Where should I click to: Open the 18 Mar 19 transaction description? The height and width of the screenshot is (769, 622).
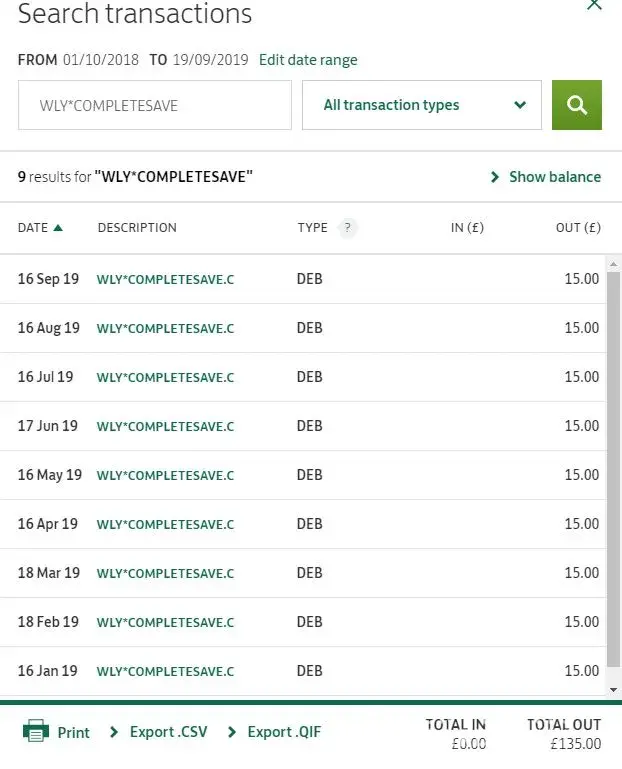coord(165,573)
